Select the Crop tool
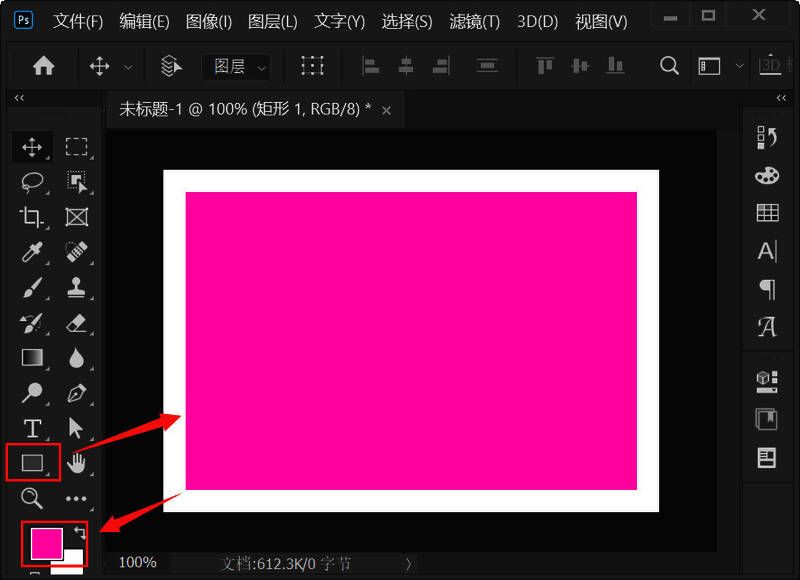This screenshot has height=580, width=800. (31, 217)
